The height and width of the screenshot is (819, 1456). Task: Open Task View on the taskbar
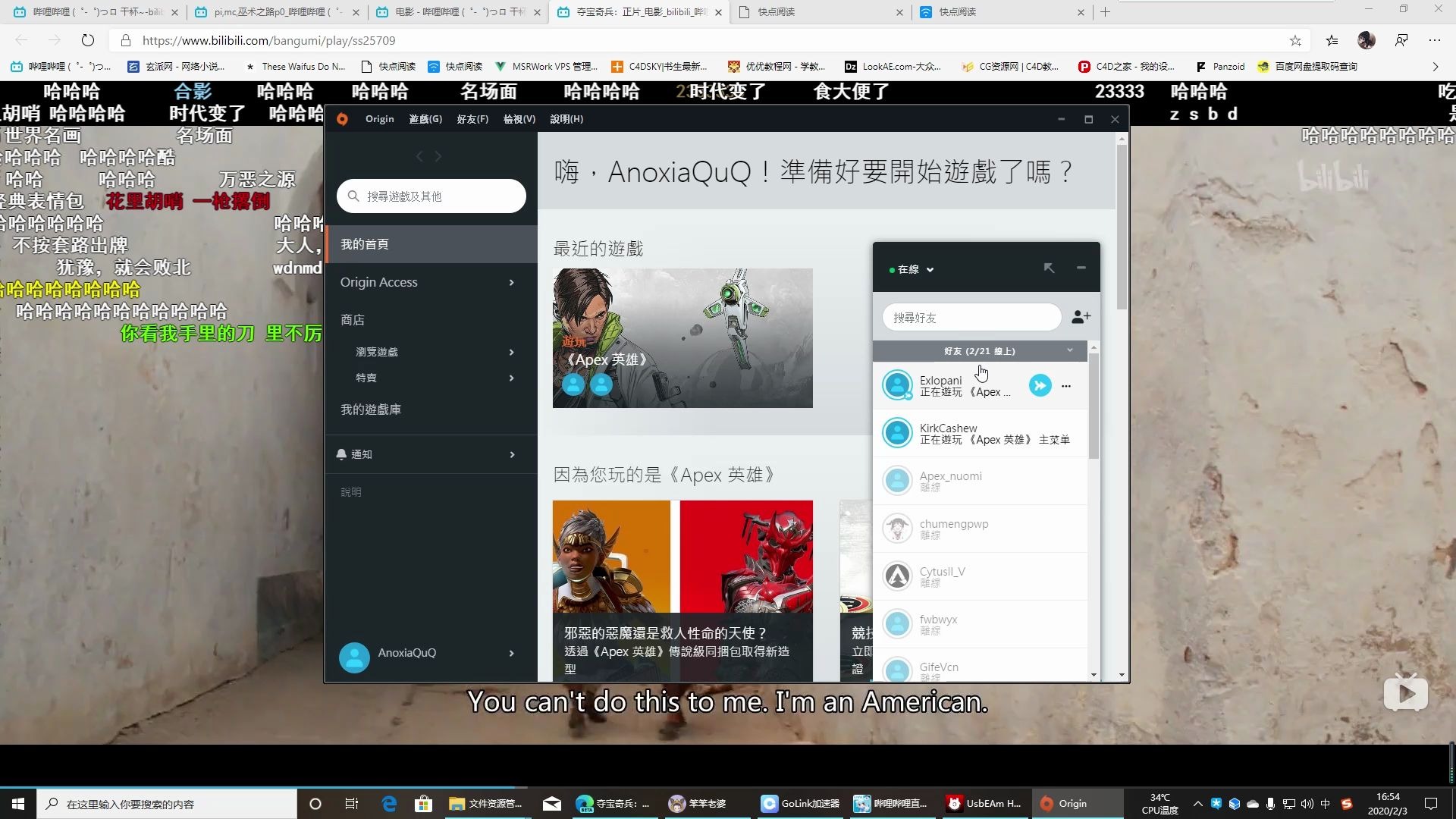point(351,804)
